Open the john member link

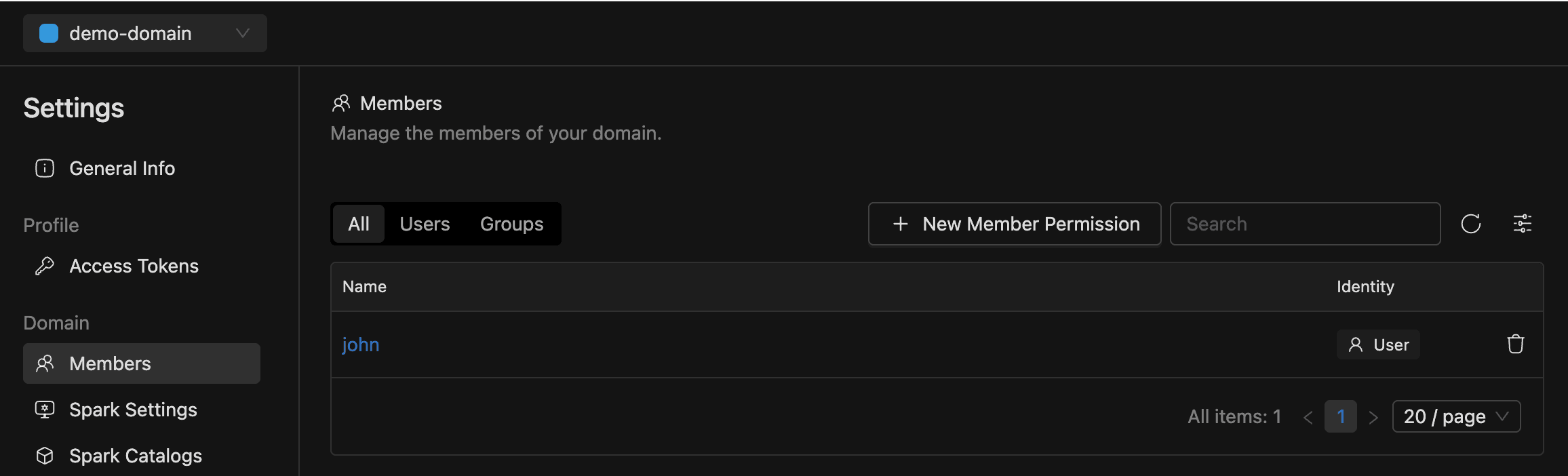coord(361,344)
